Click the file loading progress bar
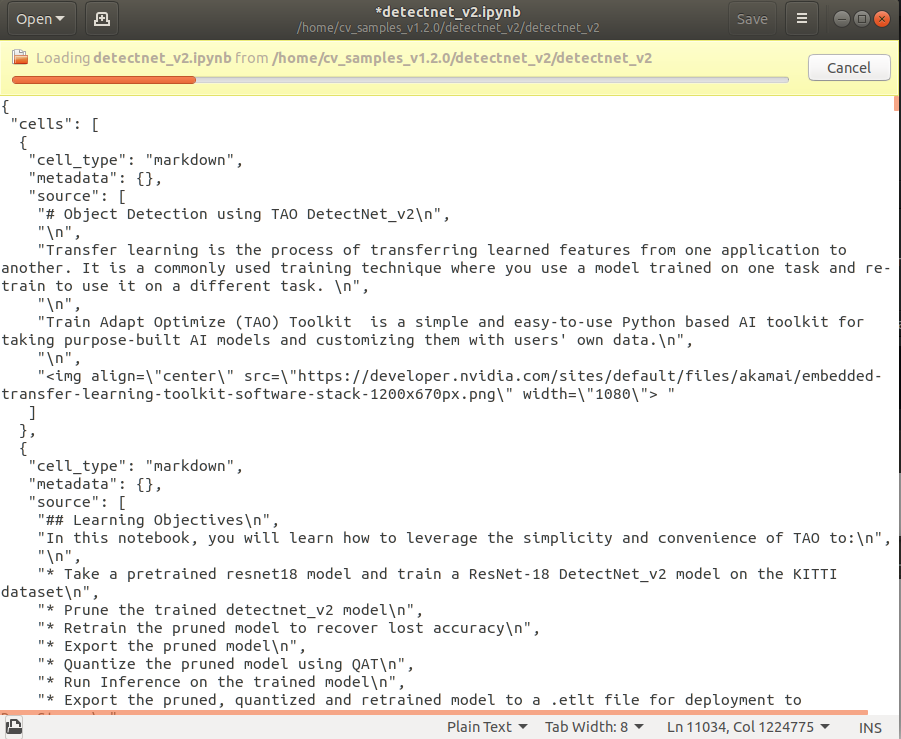901x739 pixels. [x=400, y=80]
